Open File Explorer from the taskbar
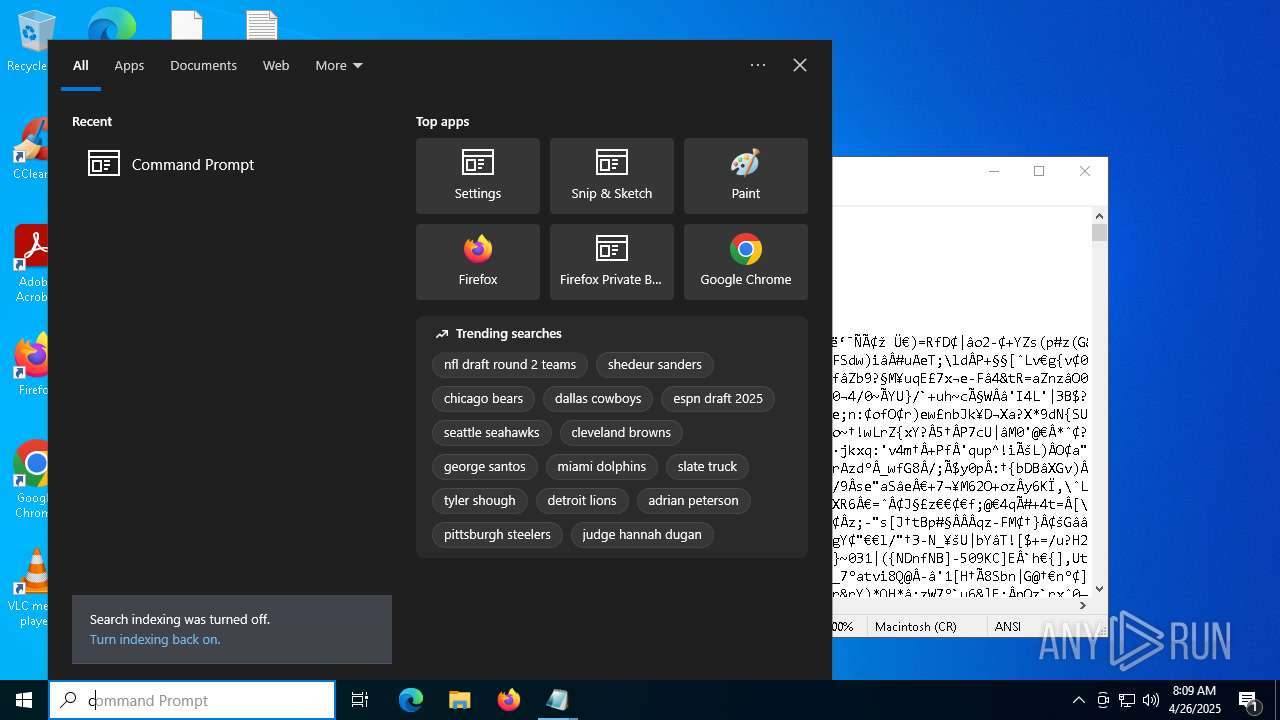 click(460, 700)
